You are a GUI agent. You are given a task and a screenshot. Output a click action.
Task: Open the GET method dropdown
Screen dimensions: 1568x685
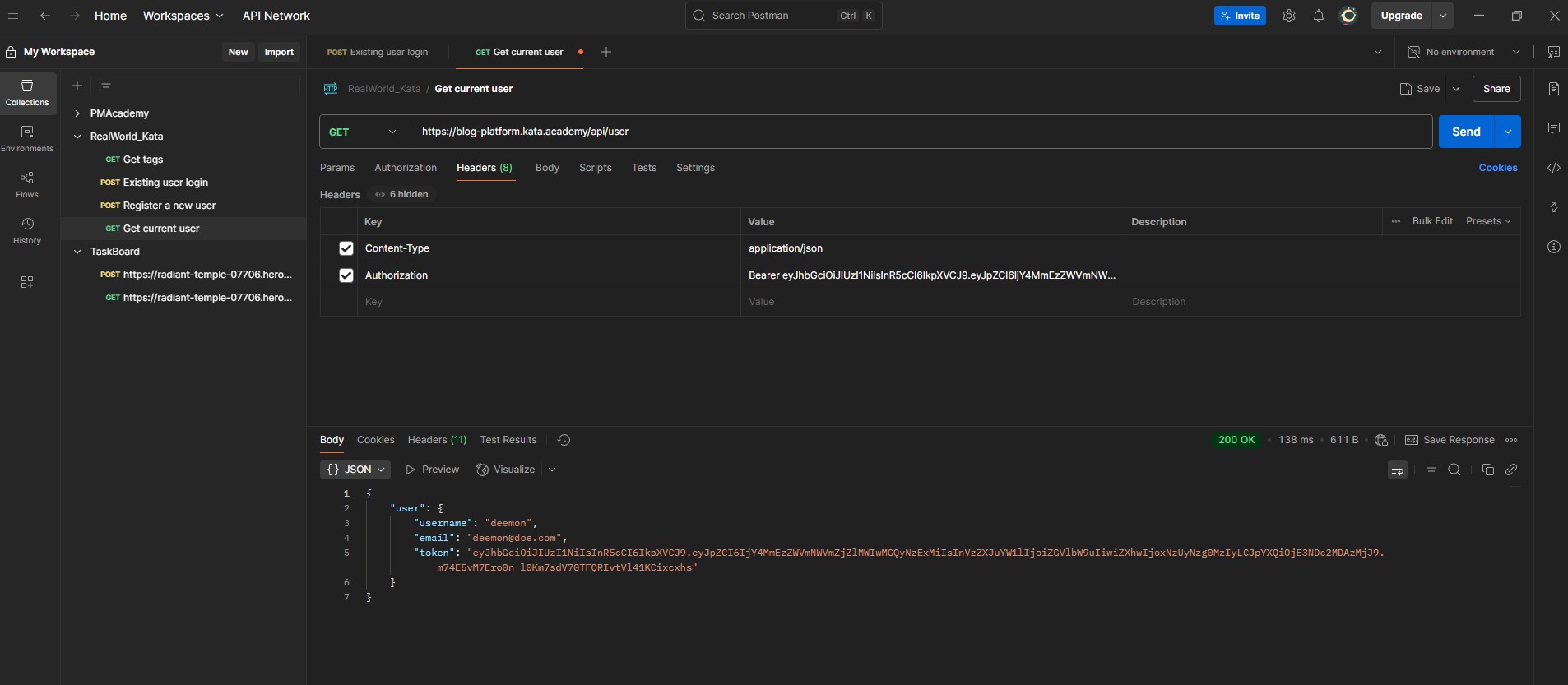pos(363,132)
